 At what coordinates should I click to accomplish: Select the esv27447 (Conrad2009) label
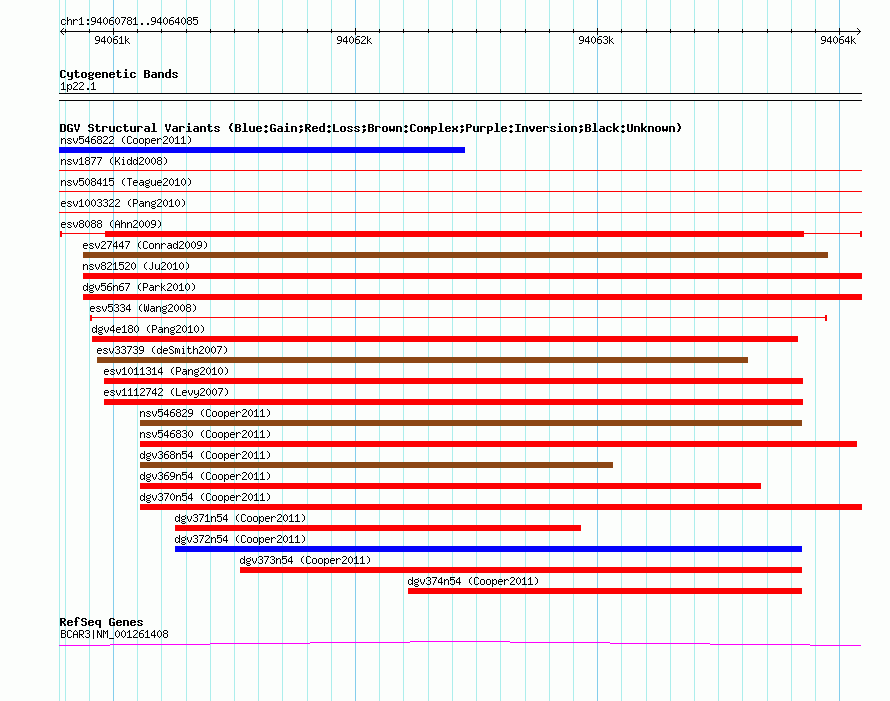[x=145, y=245]
